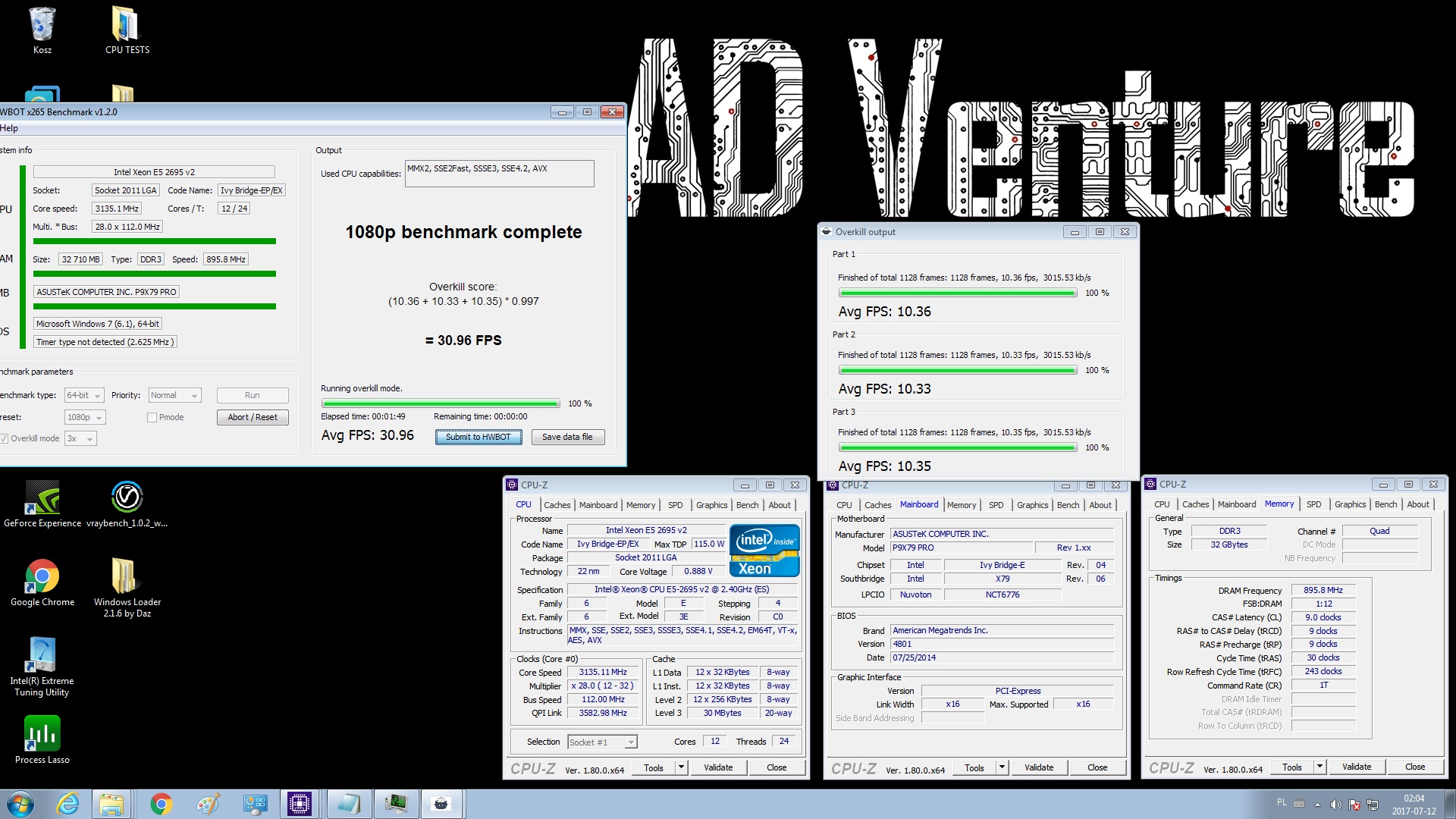
Task: Open the network tray icon
Action: 1373,805
